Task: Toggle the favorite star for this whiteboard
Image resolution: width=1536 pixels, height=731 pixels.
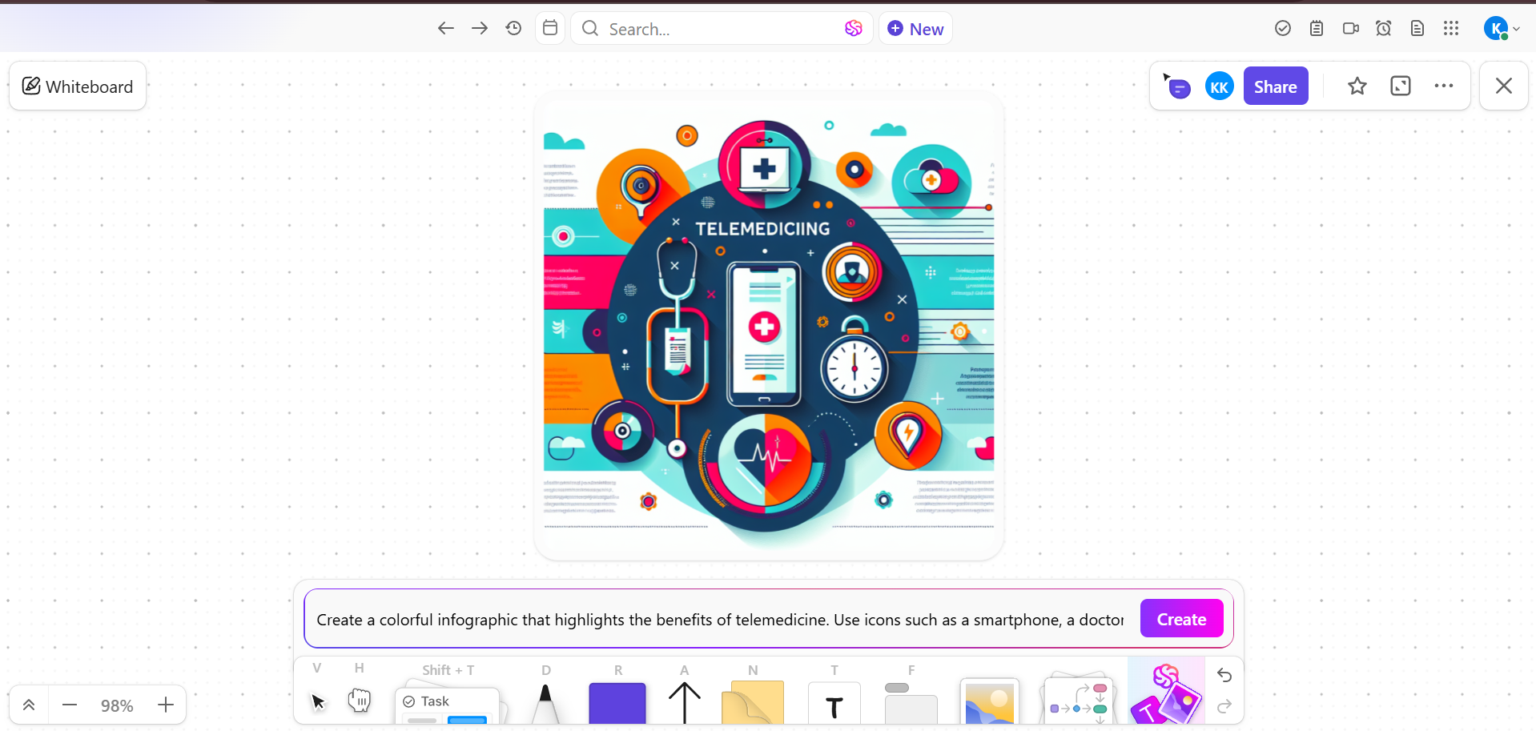Action: 1357,86
